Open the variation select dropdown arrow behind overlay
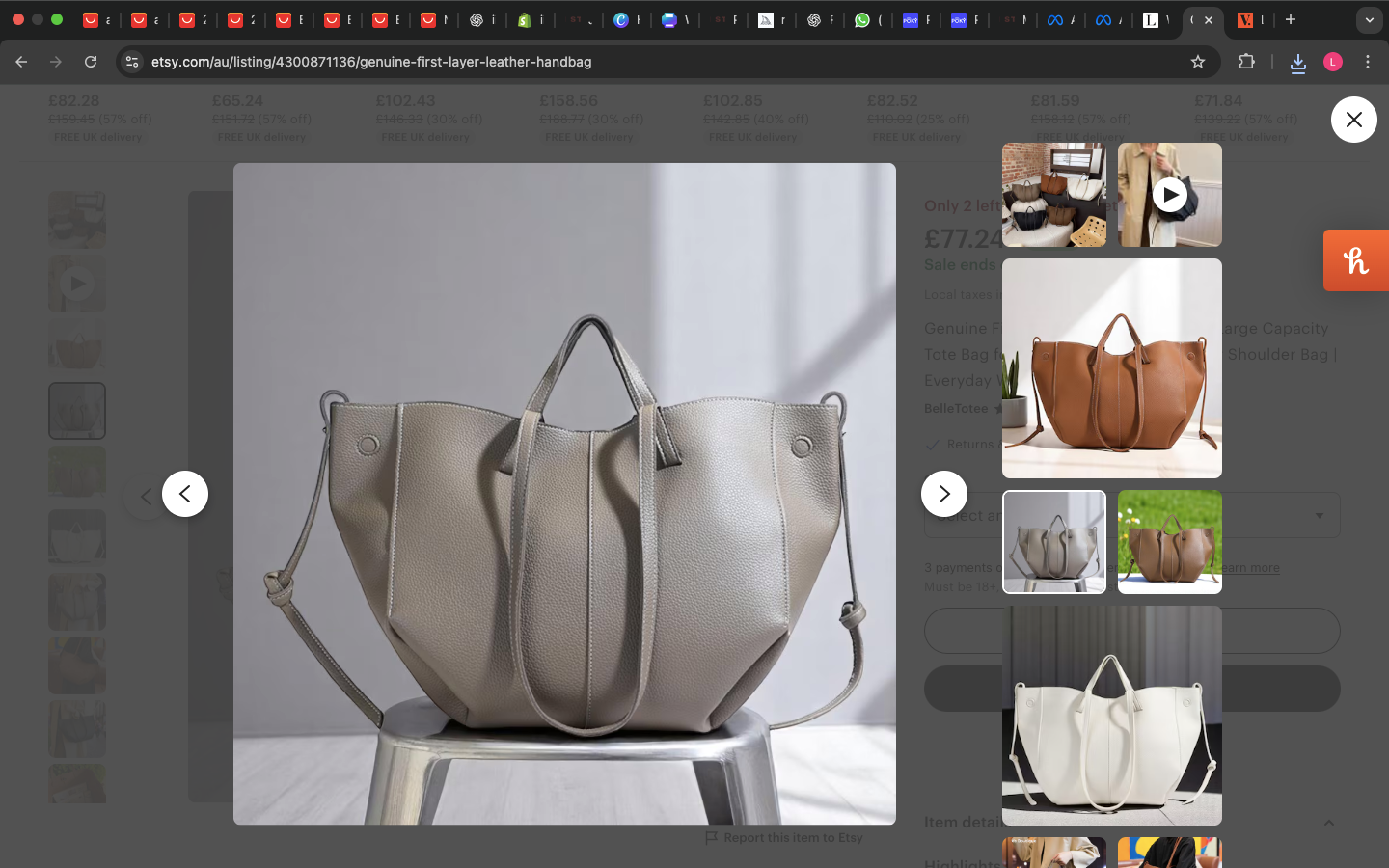The image size is (1389, 868). [1320, 516]
